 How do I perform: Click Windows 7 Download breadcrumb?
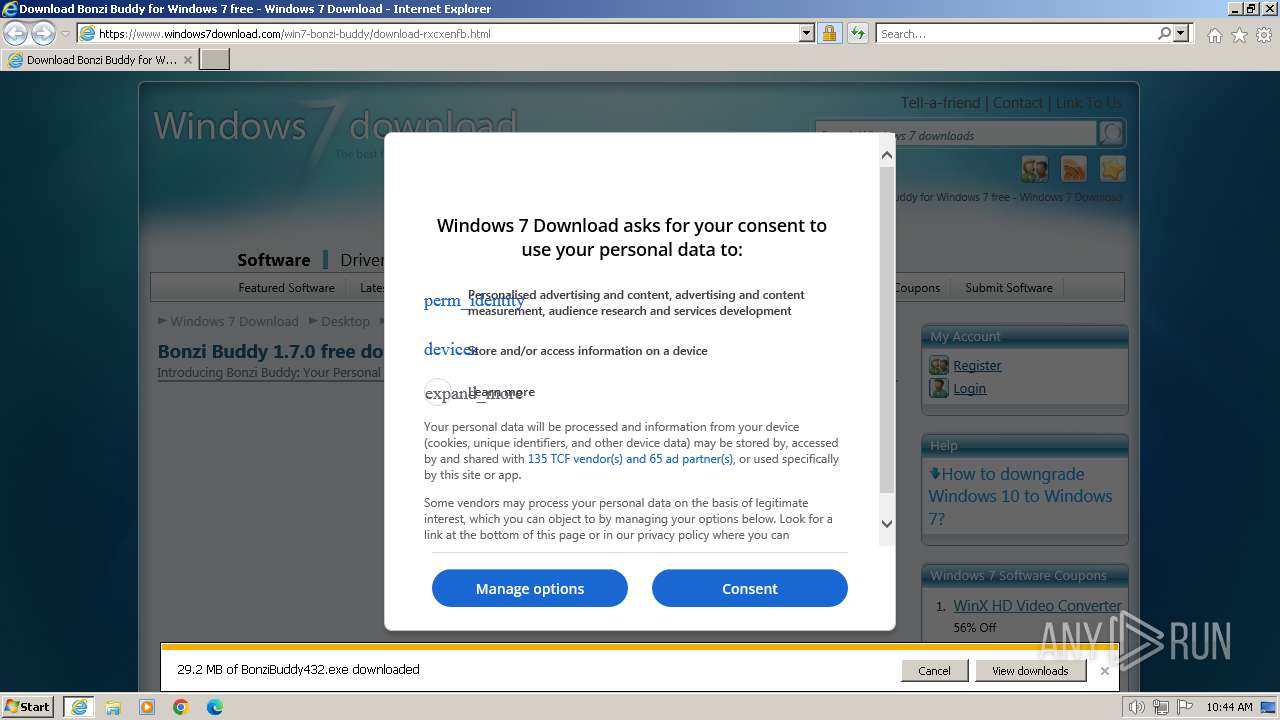coord(234,321)
